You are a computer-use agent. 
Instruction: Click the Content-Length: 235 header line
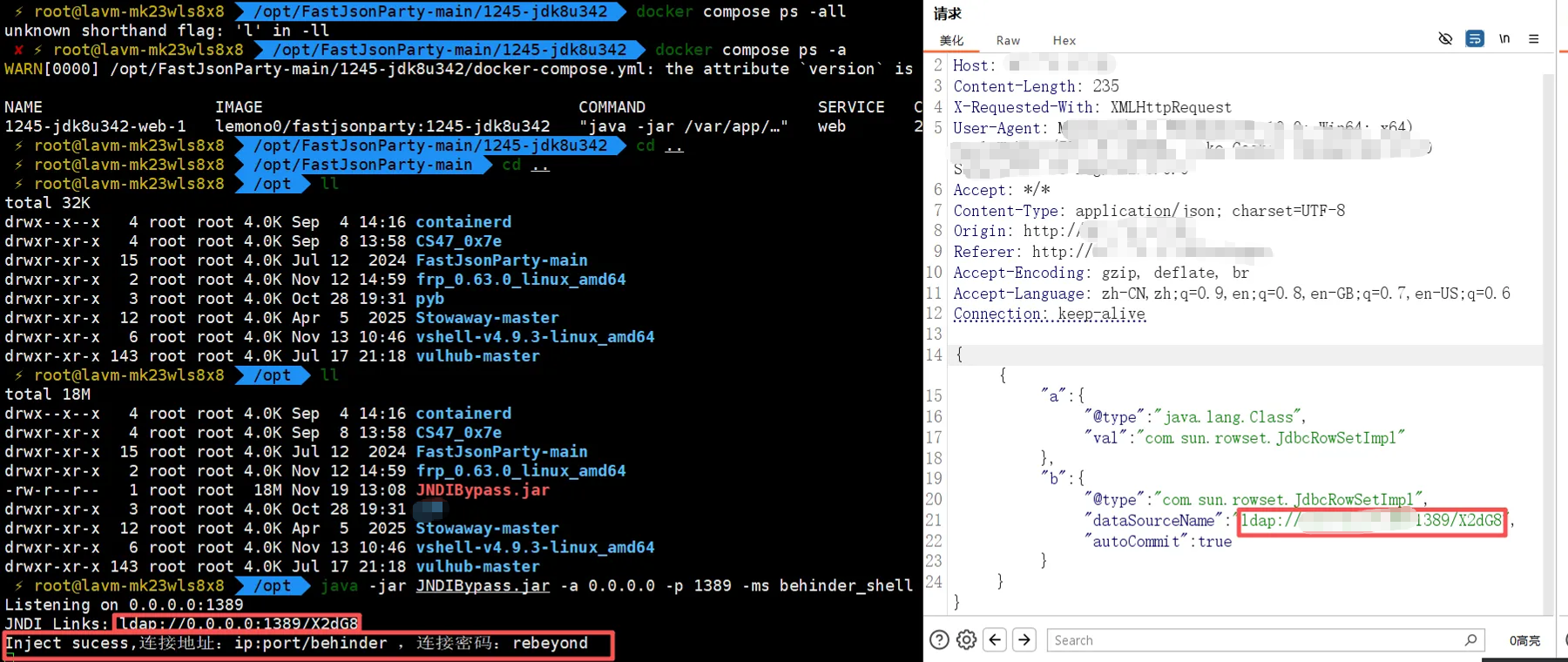tap(1036, 86)
